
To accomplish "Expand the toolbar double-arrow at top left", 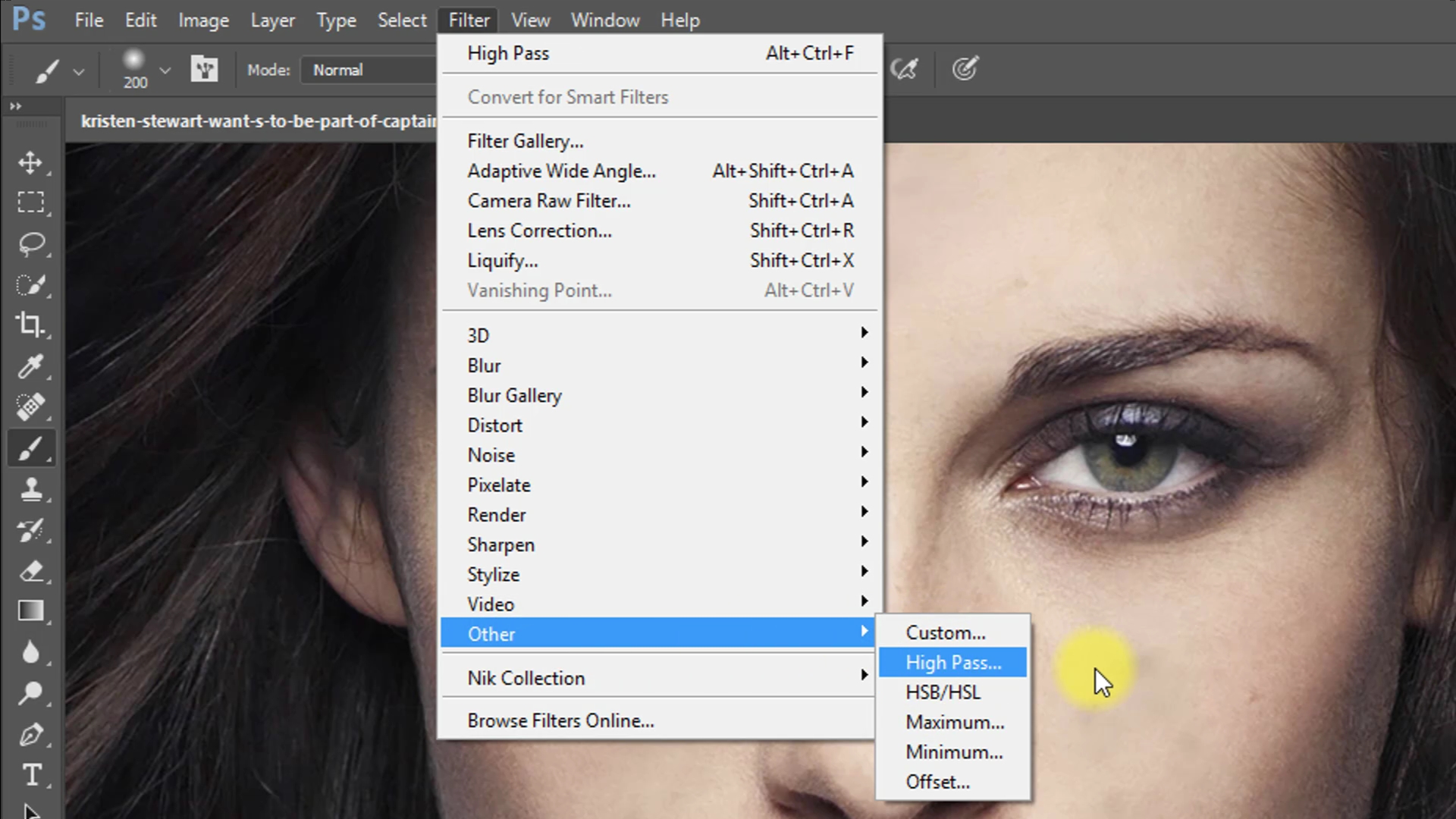I will click(15, 107).
